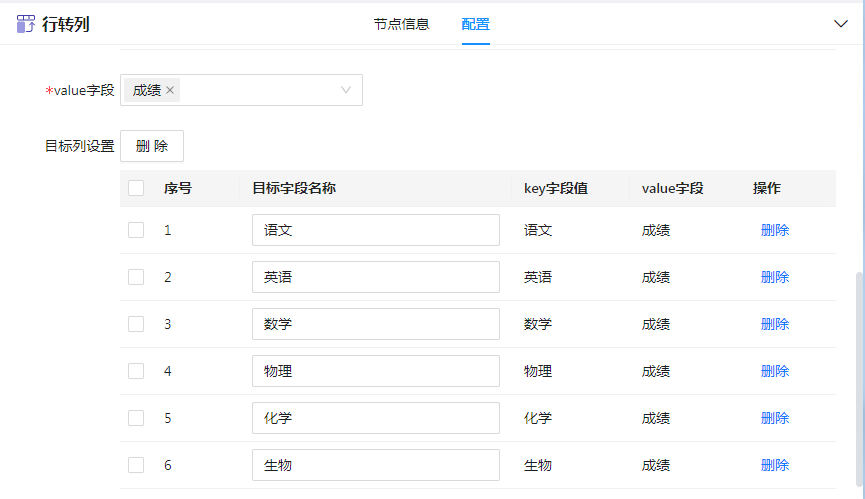Screen dimensions: 865x499
Task: Focus the 英语 target field name input
Action: coord(375,277)
